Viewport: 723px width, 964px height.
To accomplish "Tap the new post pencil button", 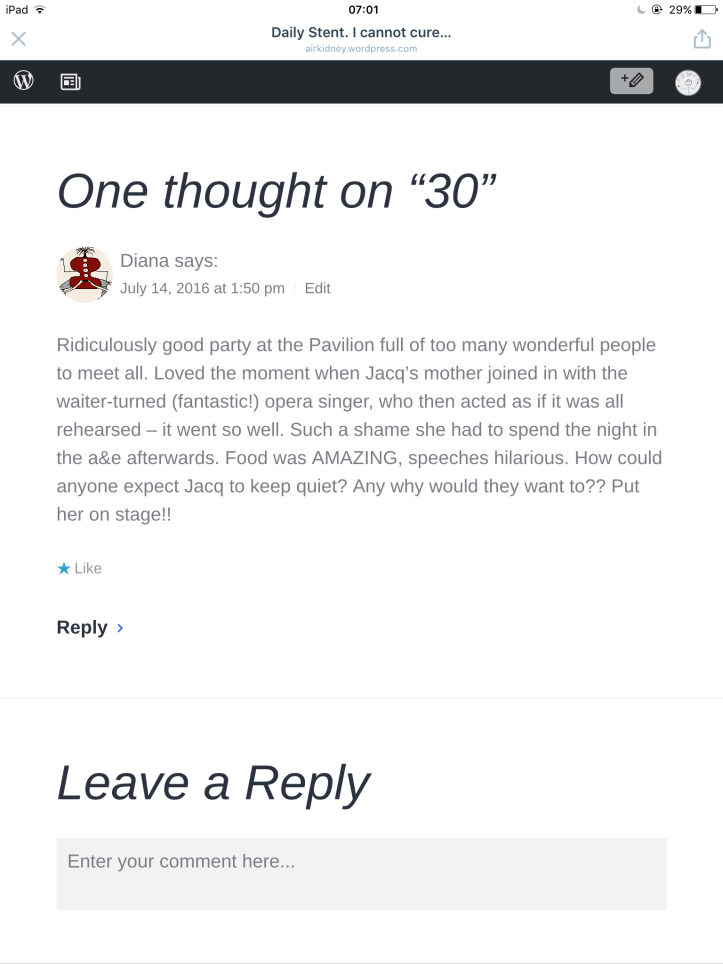I will click(631, 82).
